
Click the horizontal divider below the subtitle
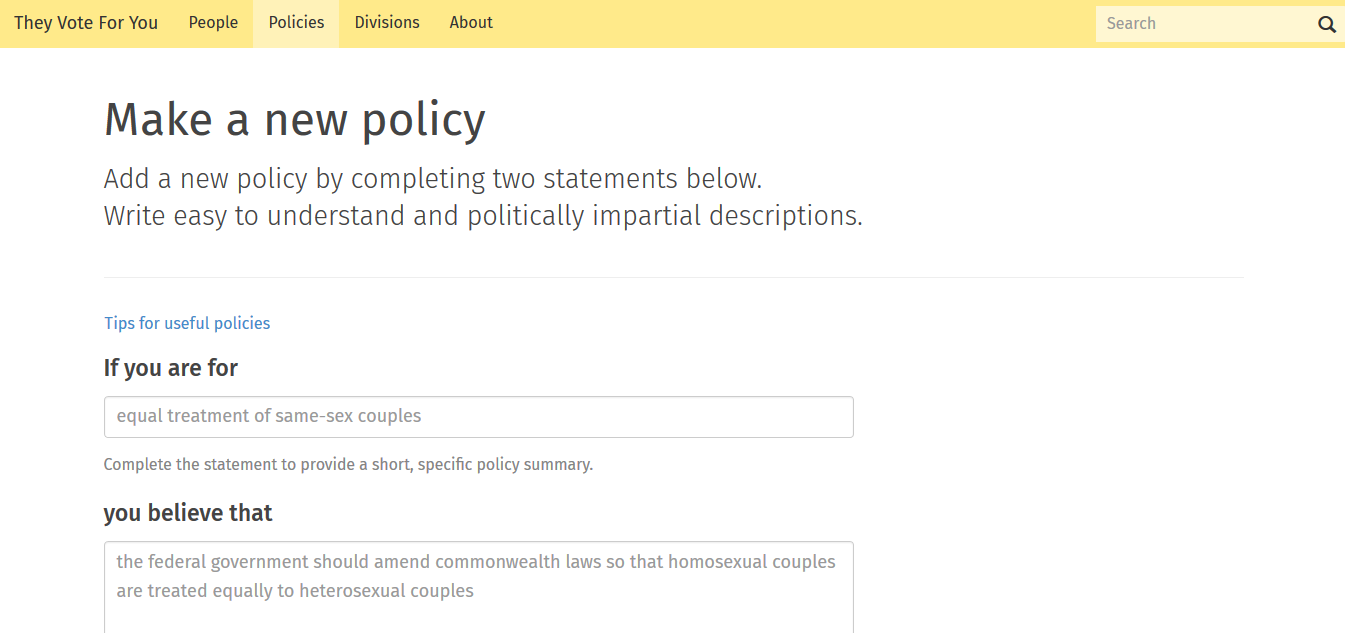click(x=673, y=277)
